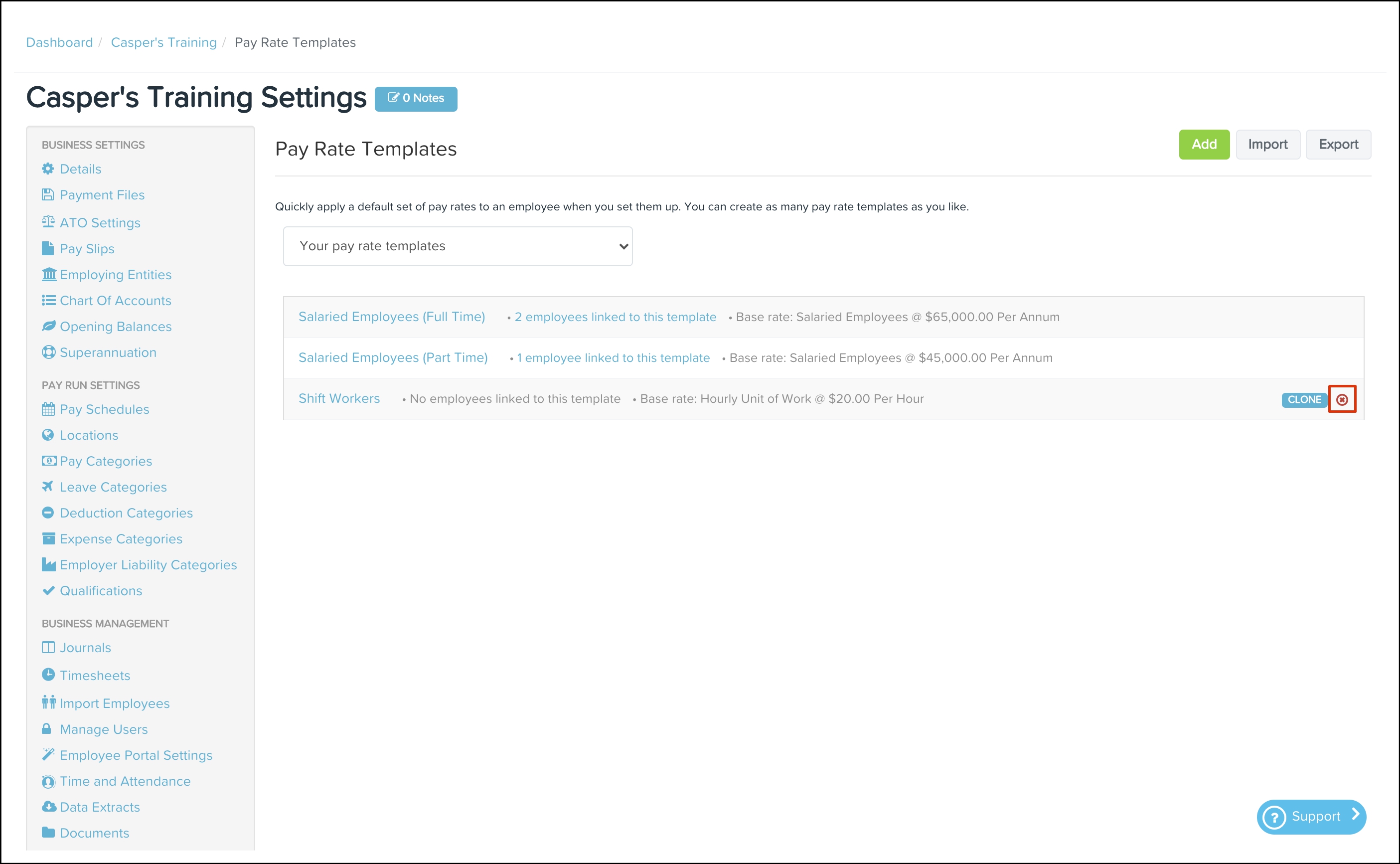
Task: Open Salaried Employees (Full Time) template
Action: pos(391,317)
